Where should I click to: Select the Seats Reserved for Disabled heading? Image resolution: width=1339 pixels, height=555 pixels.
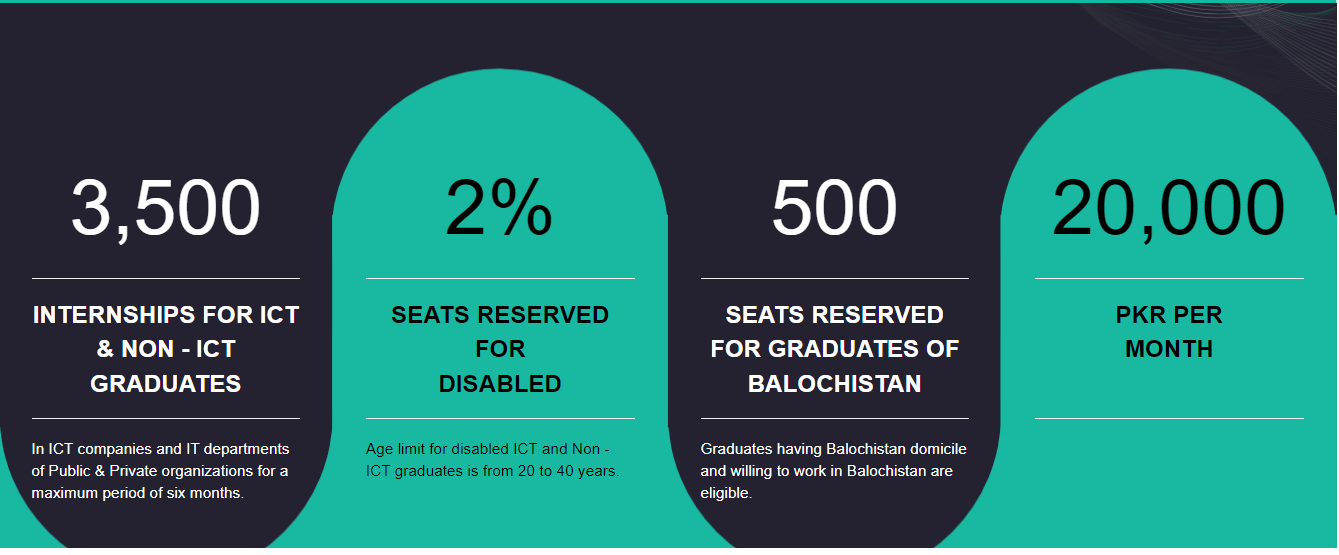pos(500,349)
